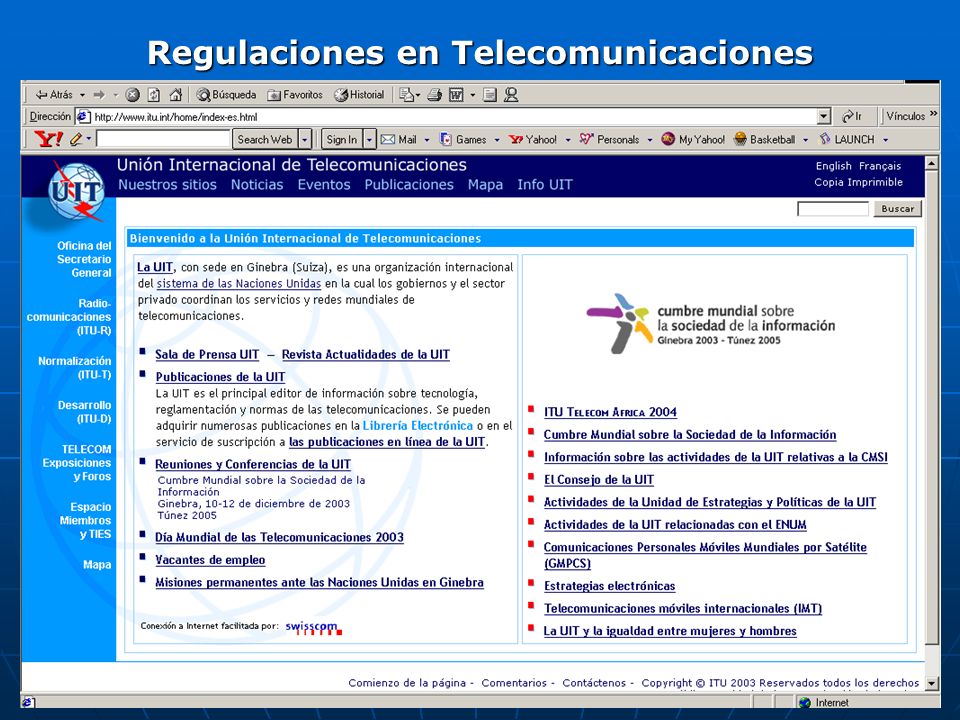The image size is (960, 720).
Task: Click the Yahoo Games icon
Action: (x=446, y=140)
